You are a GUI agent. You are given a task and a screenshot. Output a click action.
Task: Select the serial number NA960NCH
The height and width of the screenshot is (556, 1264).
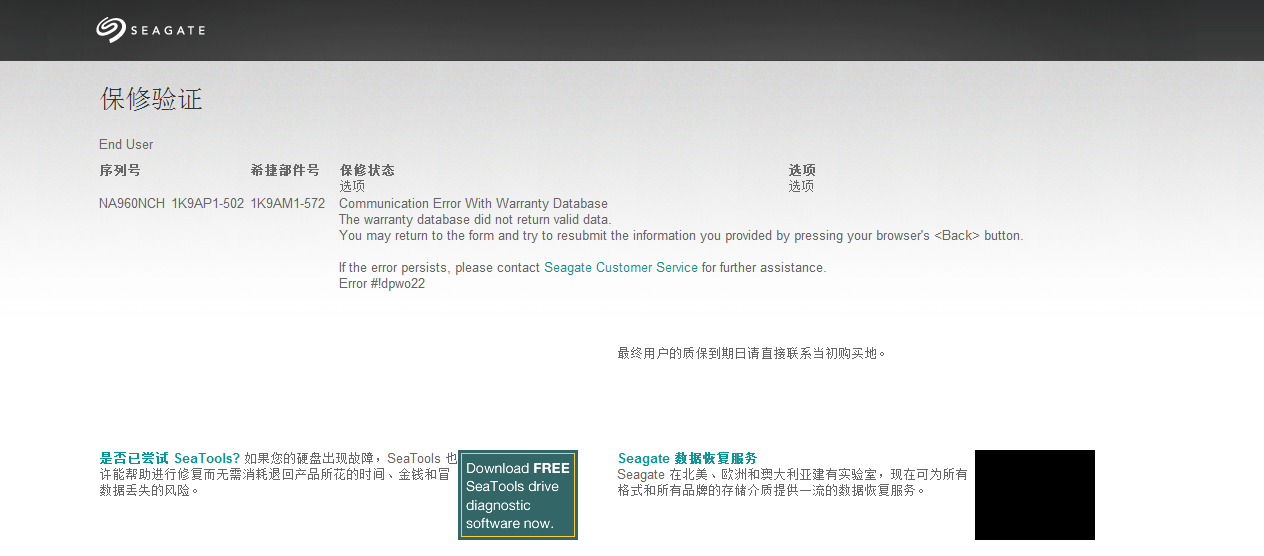pos(132,203)
